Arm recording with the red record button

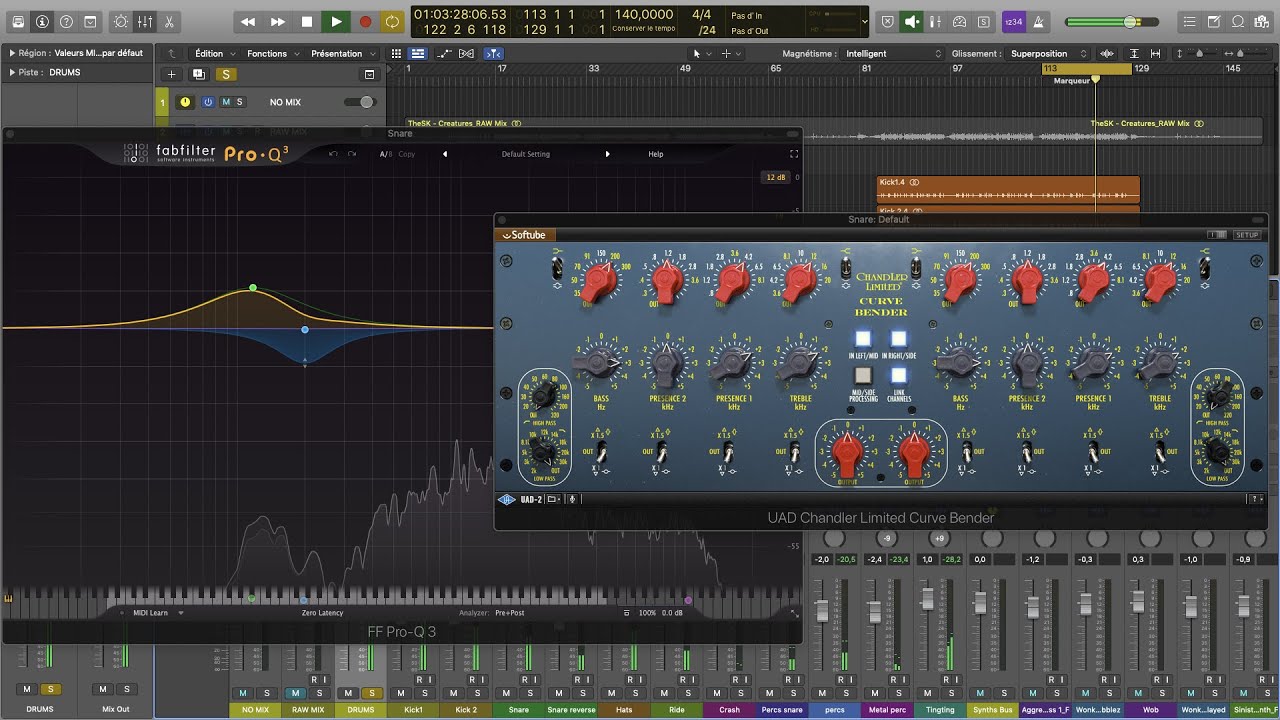tap(365, 21)
